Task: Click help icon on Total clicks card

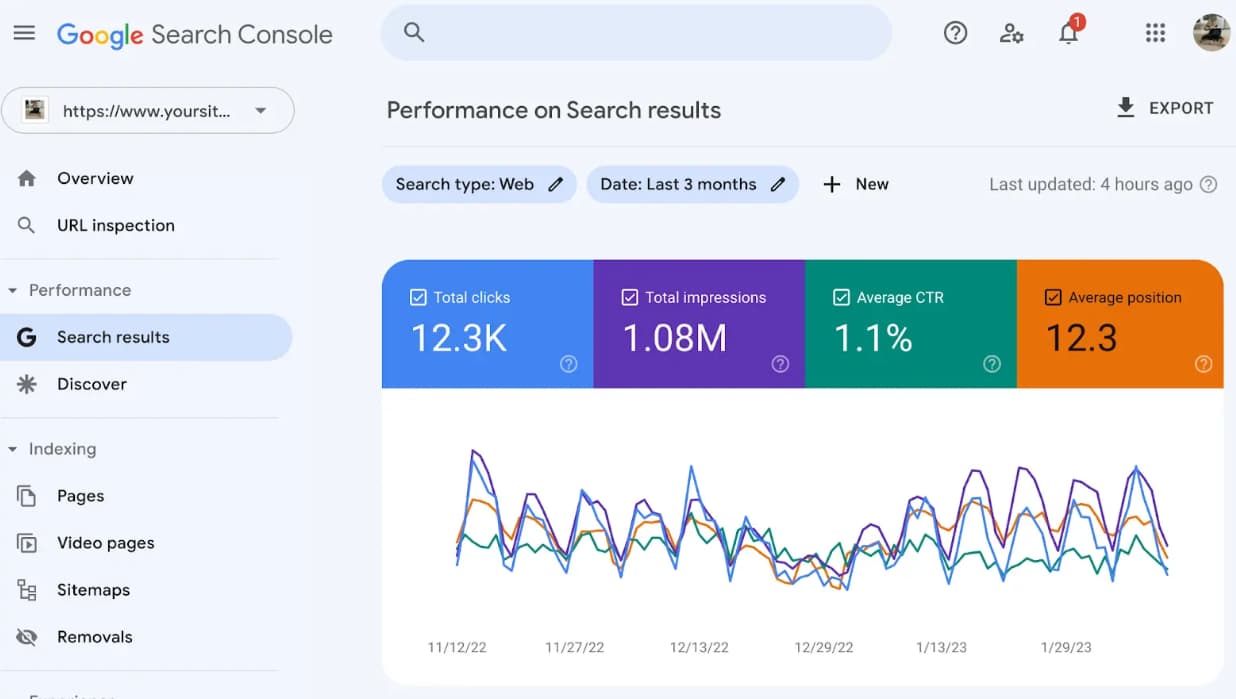Action: pyautogui.click(x=568, y=364)
